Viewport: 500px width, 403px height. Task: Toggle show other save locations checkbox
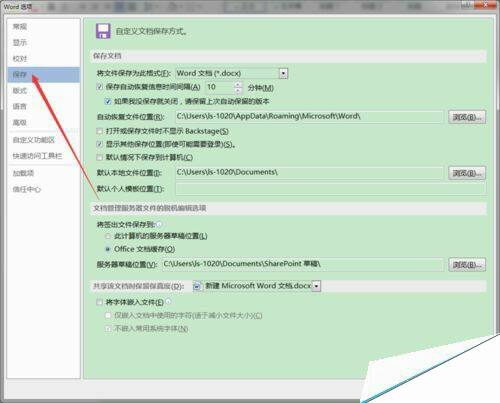click(x=99, y=144)
